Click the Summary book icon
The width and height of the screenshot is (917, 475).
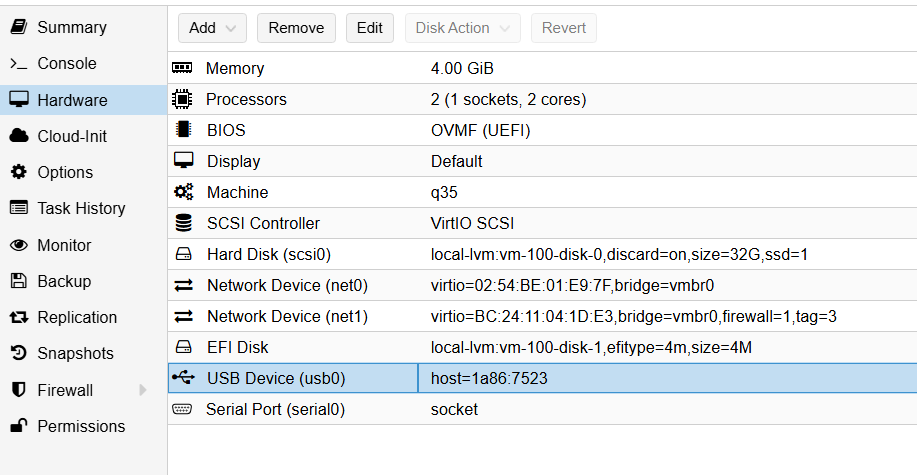19,27
